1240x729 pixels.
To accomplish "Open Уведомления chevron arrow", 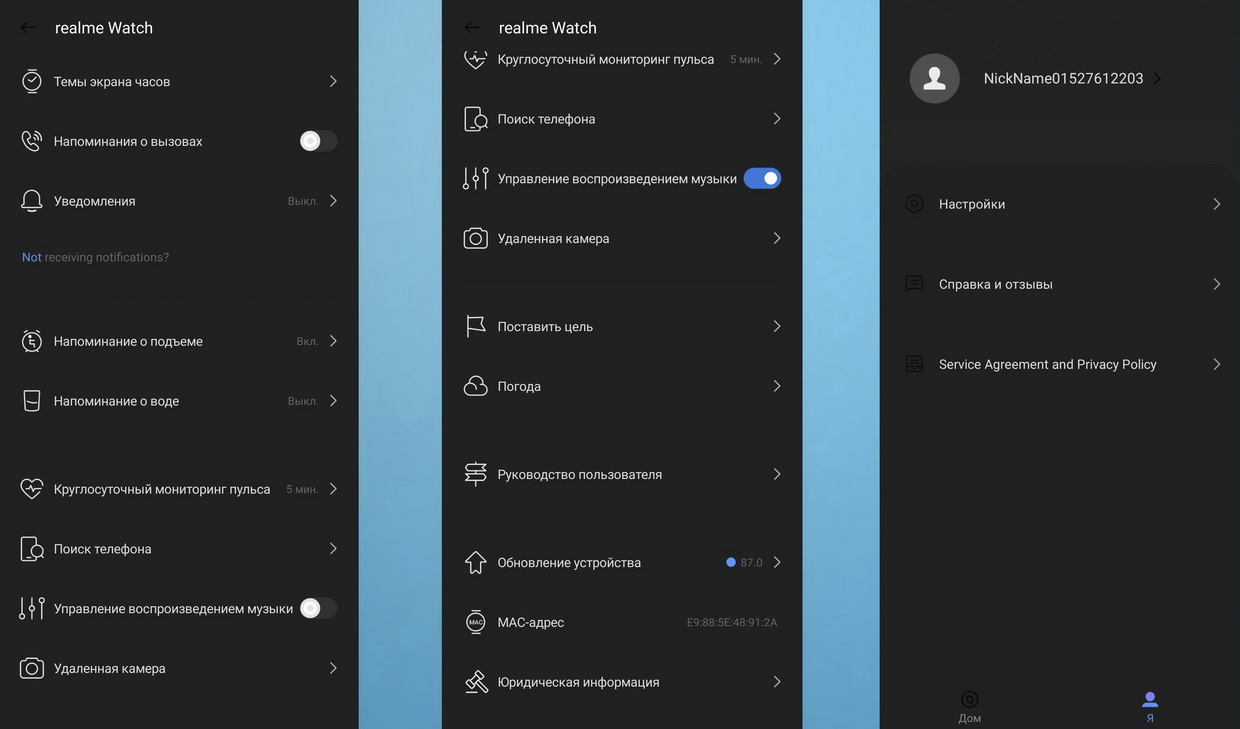I will click(333, 201).
